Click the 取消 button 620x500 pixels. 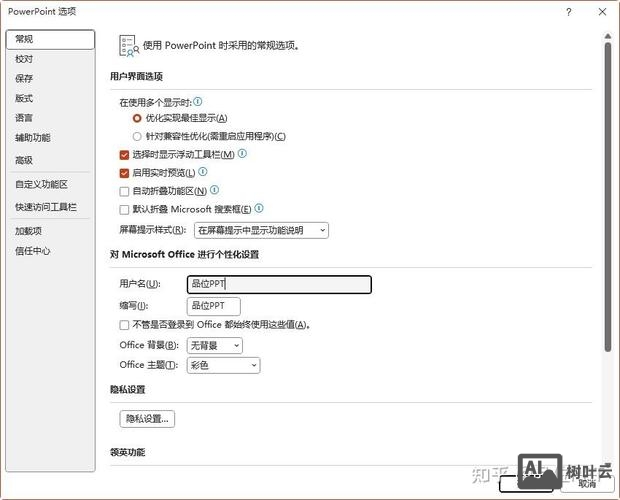[587, 484]
